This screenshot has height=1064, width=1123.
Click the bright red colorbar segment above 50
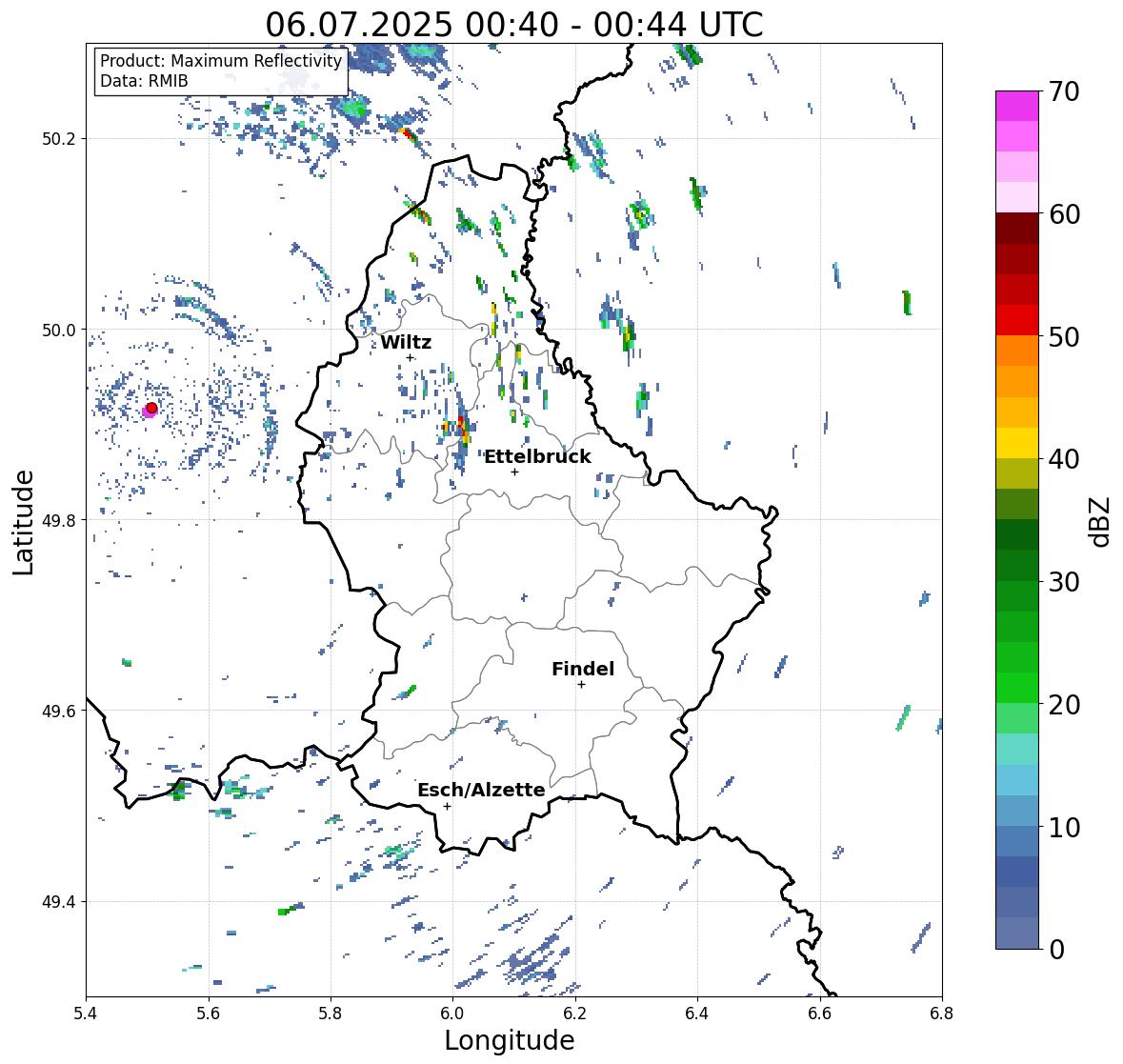point(1017,320)
